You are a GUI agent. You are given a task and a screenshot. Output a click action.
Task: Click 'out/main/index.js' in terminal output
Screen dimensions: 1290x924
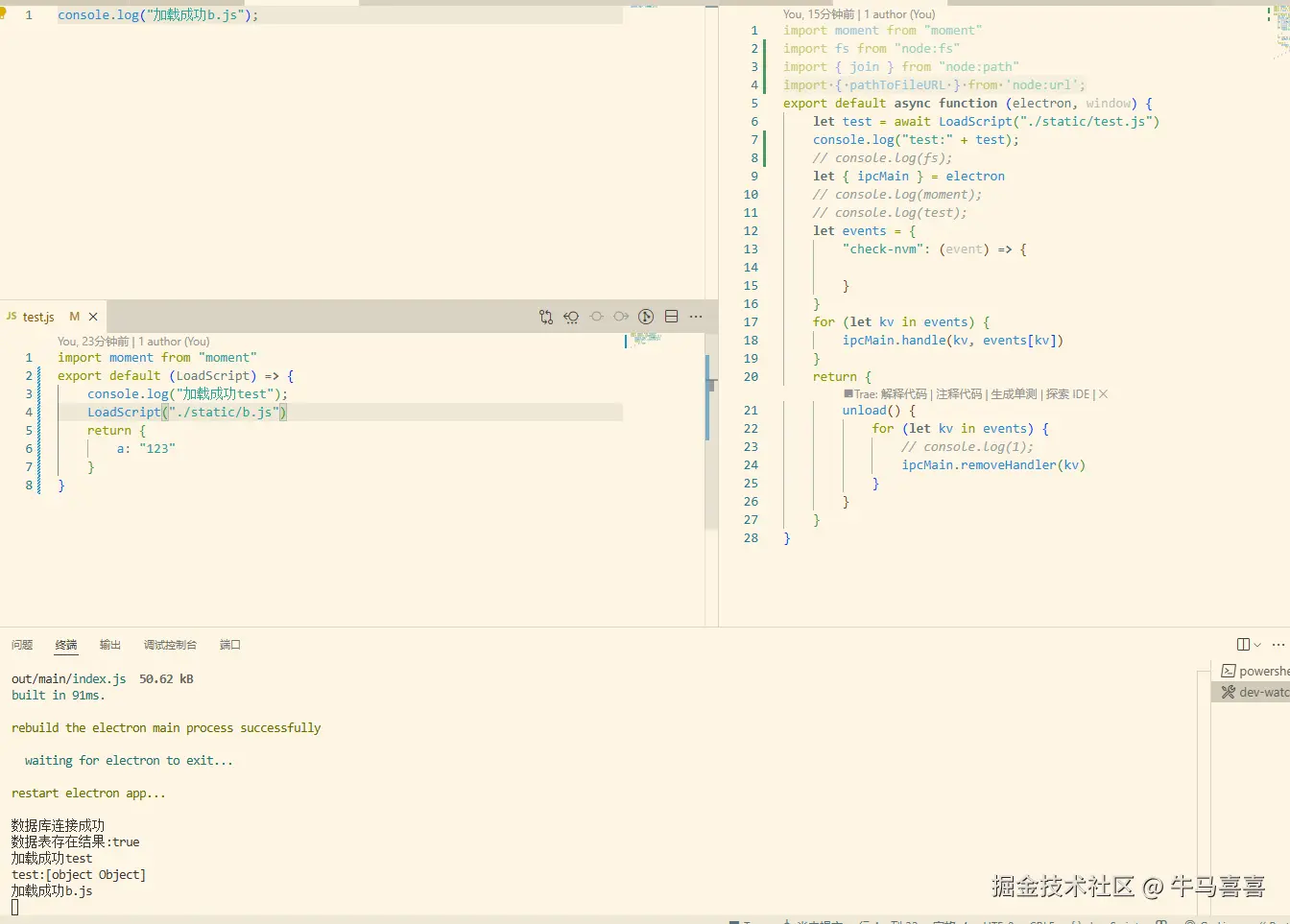pos(68,679)
